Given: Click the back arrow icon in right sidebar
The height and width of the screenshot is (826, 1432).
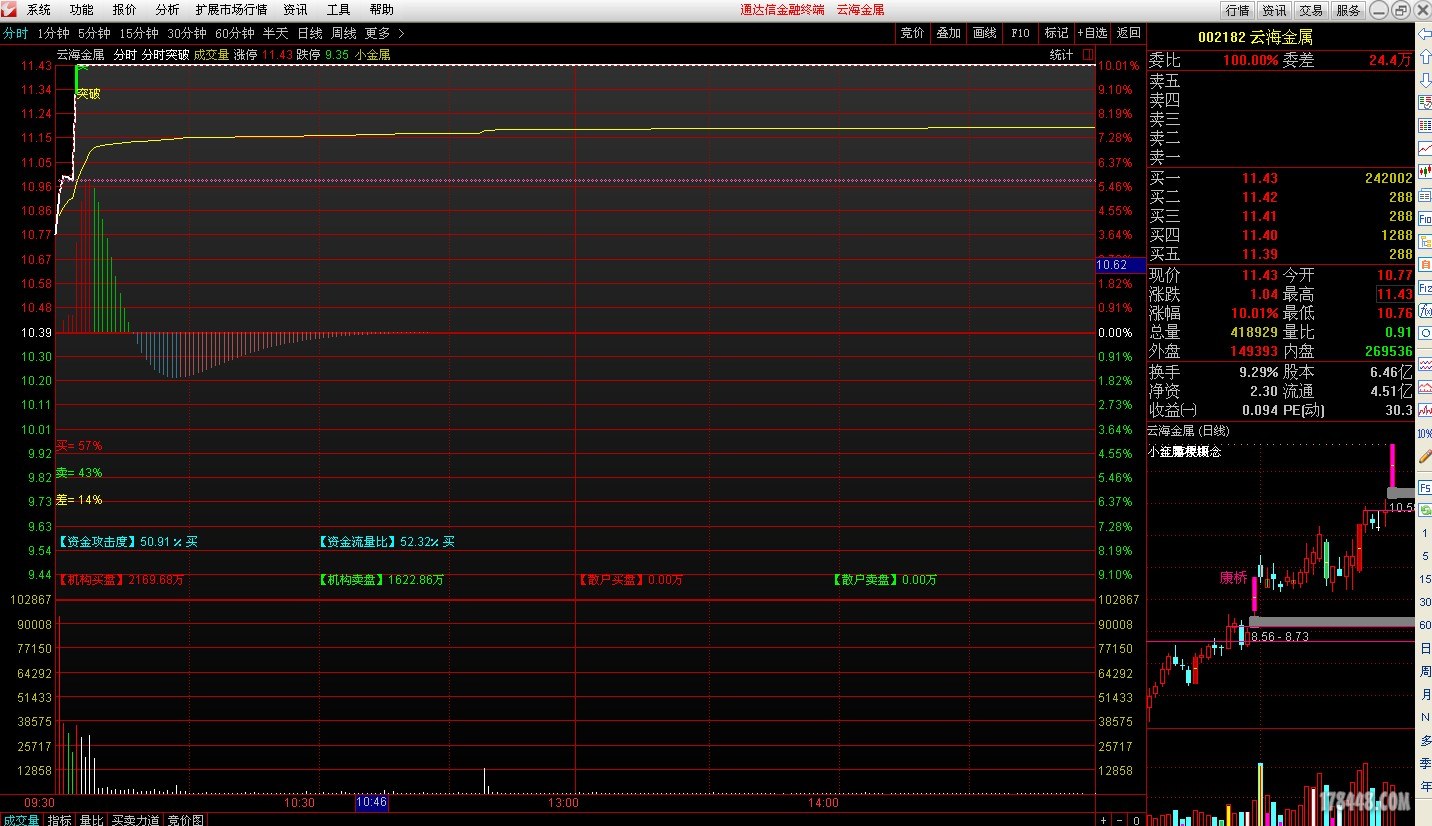Looking at the screenshot, I should click(1424, 34).
